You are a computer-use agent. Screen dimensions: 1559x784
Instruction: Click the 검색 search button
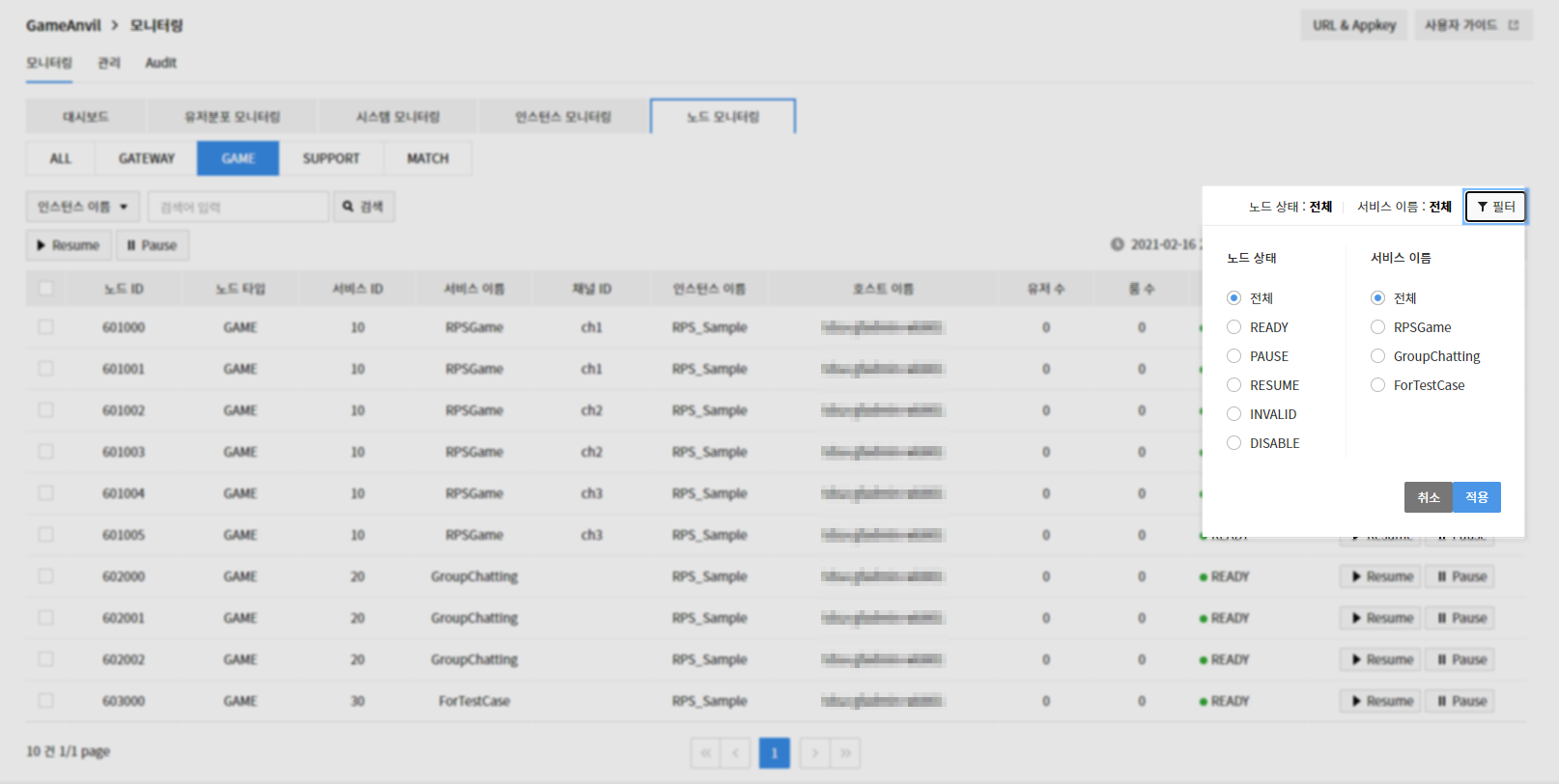click(364, 207)
